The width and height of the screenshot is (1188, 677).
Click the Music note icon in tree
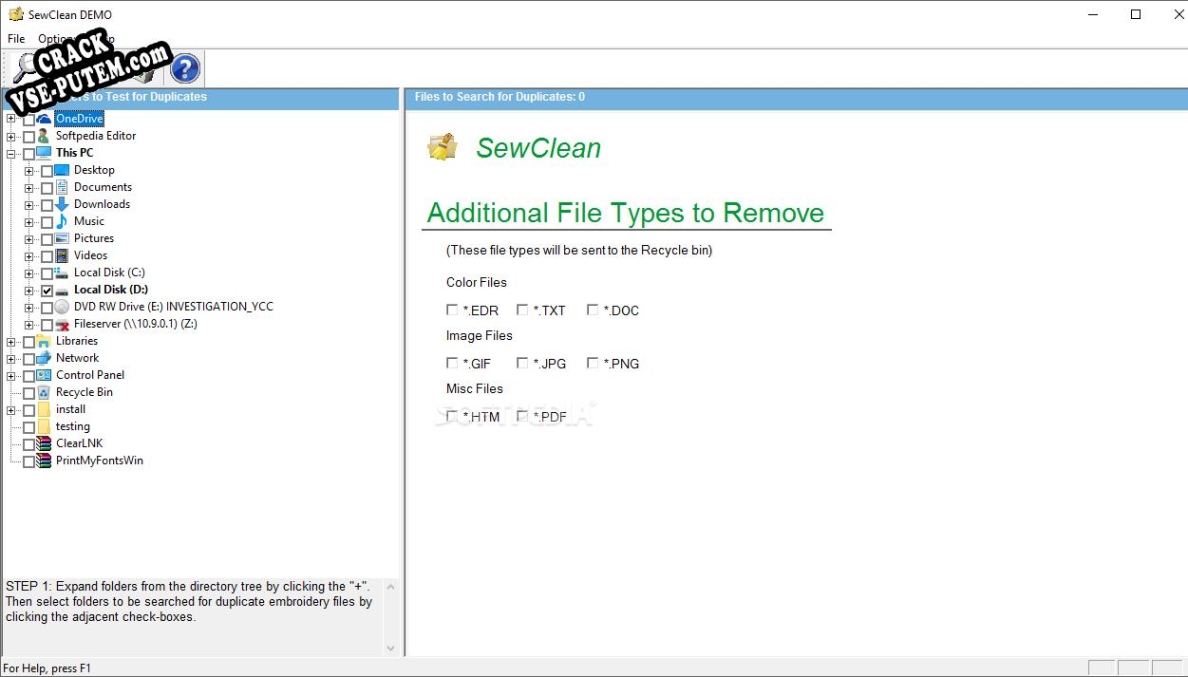62,221
